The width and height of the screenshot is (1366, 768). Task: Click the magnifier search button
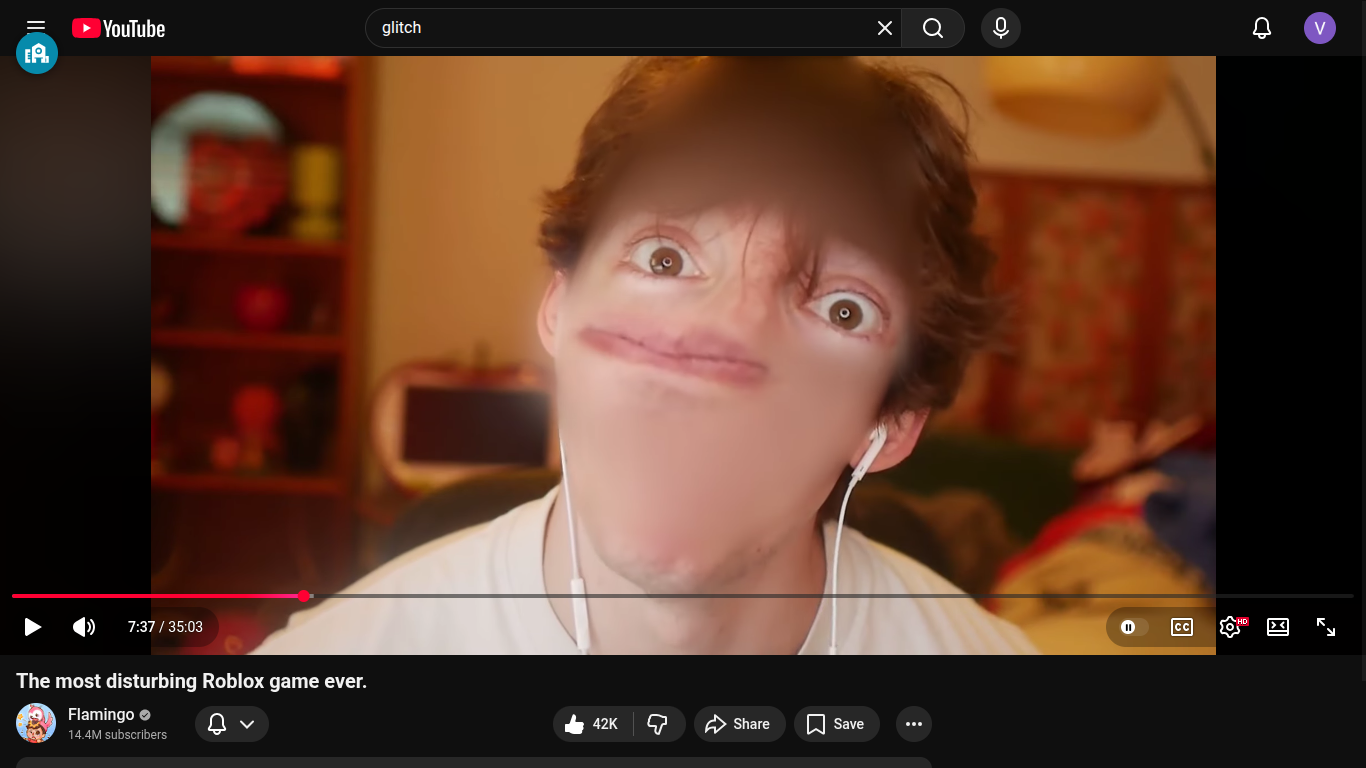pos(932,28)
